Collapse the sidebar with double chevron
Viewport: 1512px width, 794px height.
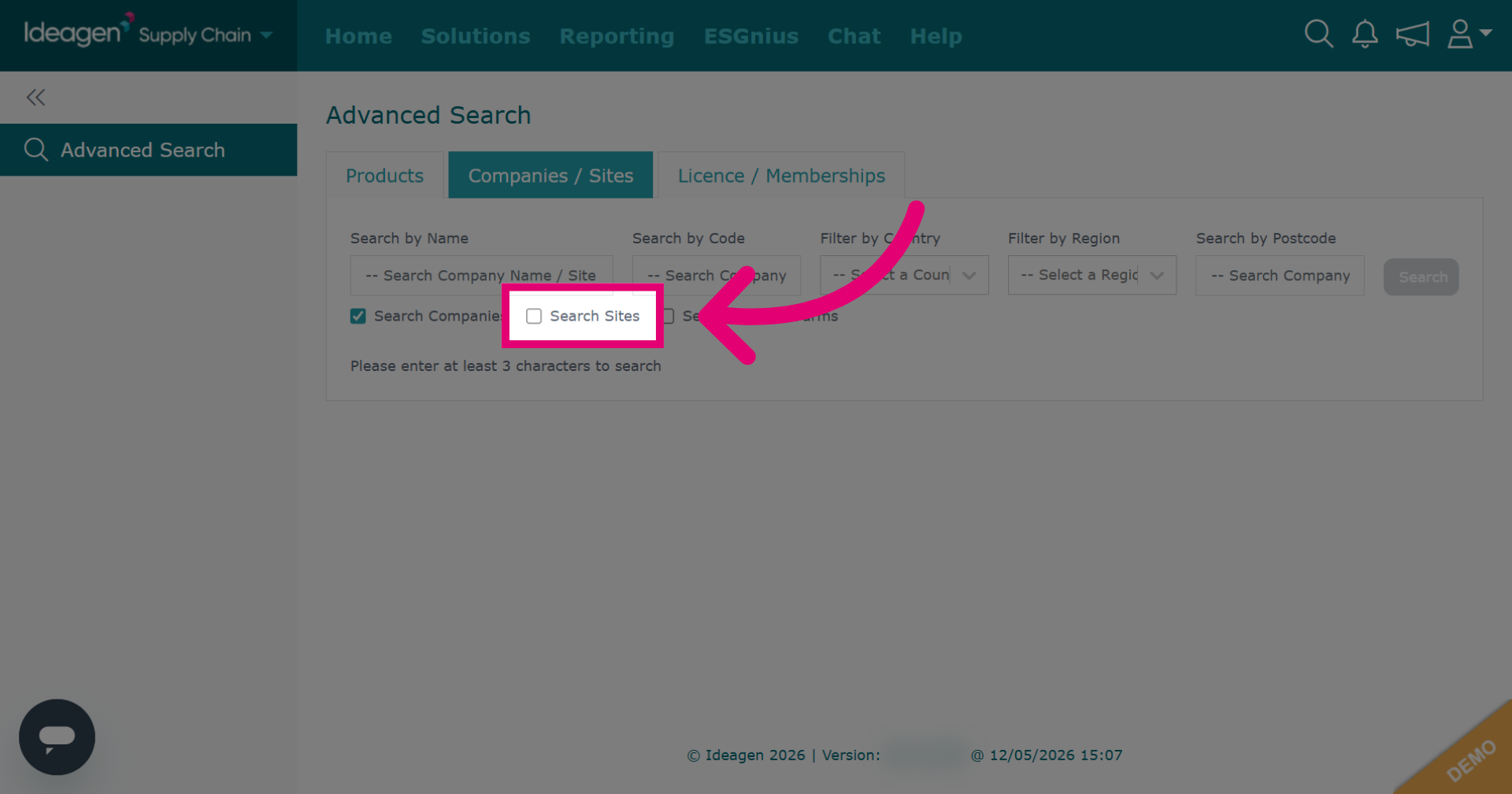click(x=35, y=97)
